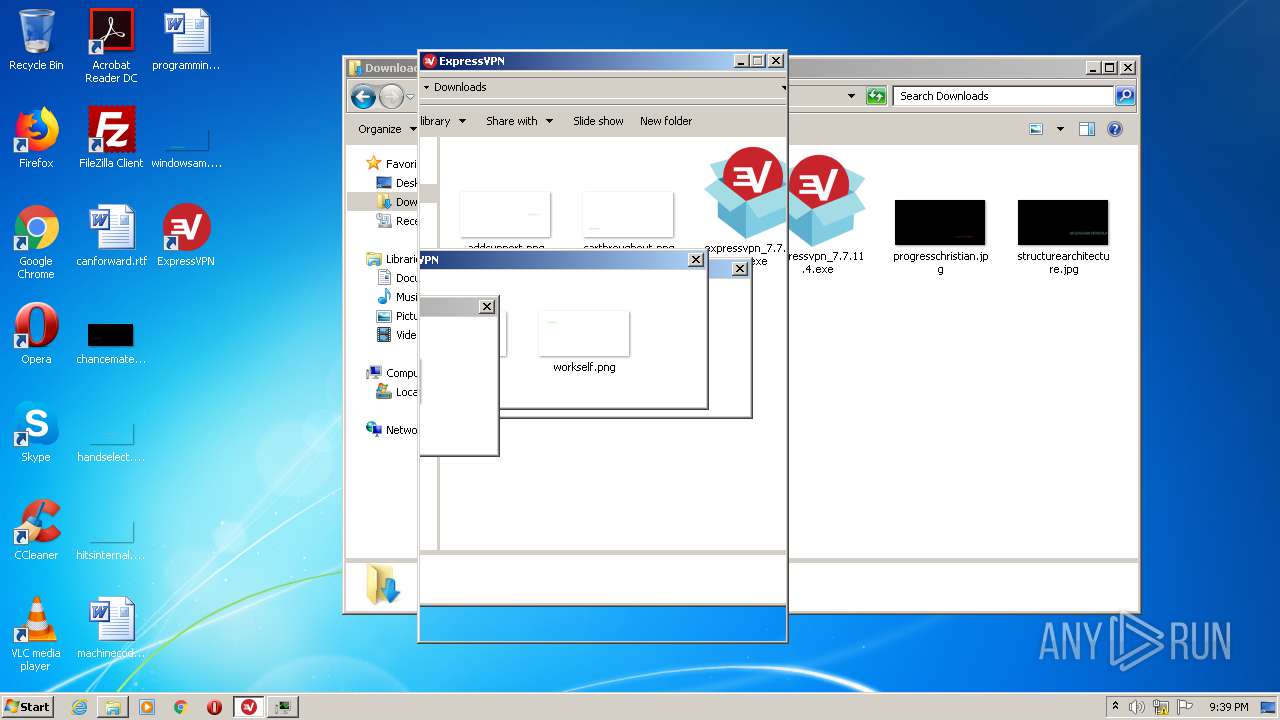Open the Firefox desktop shortcut

36,138
